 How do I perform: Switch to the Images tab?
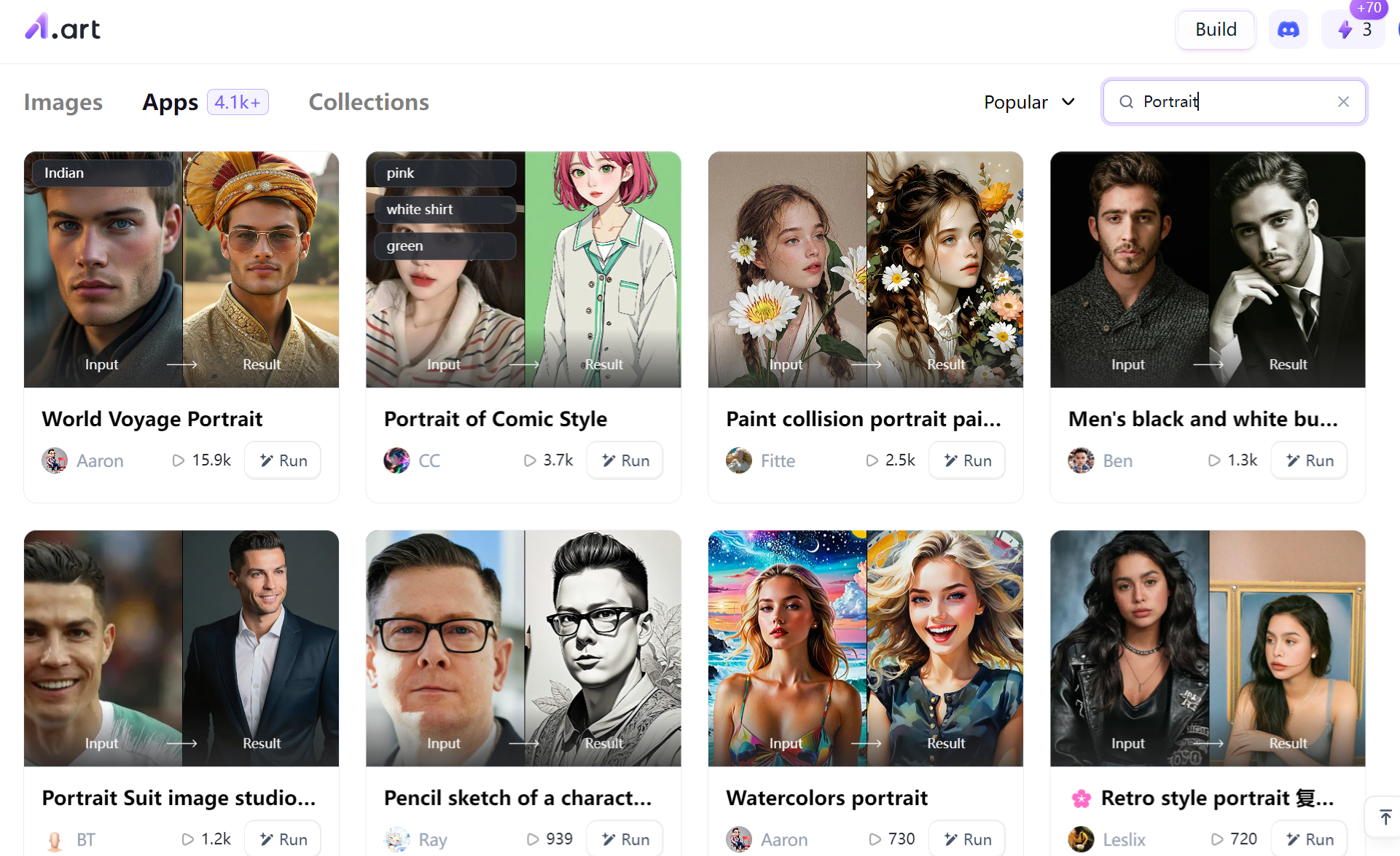63,102
